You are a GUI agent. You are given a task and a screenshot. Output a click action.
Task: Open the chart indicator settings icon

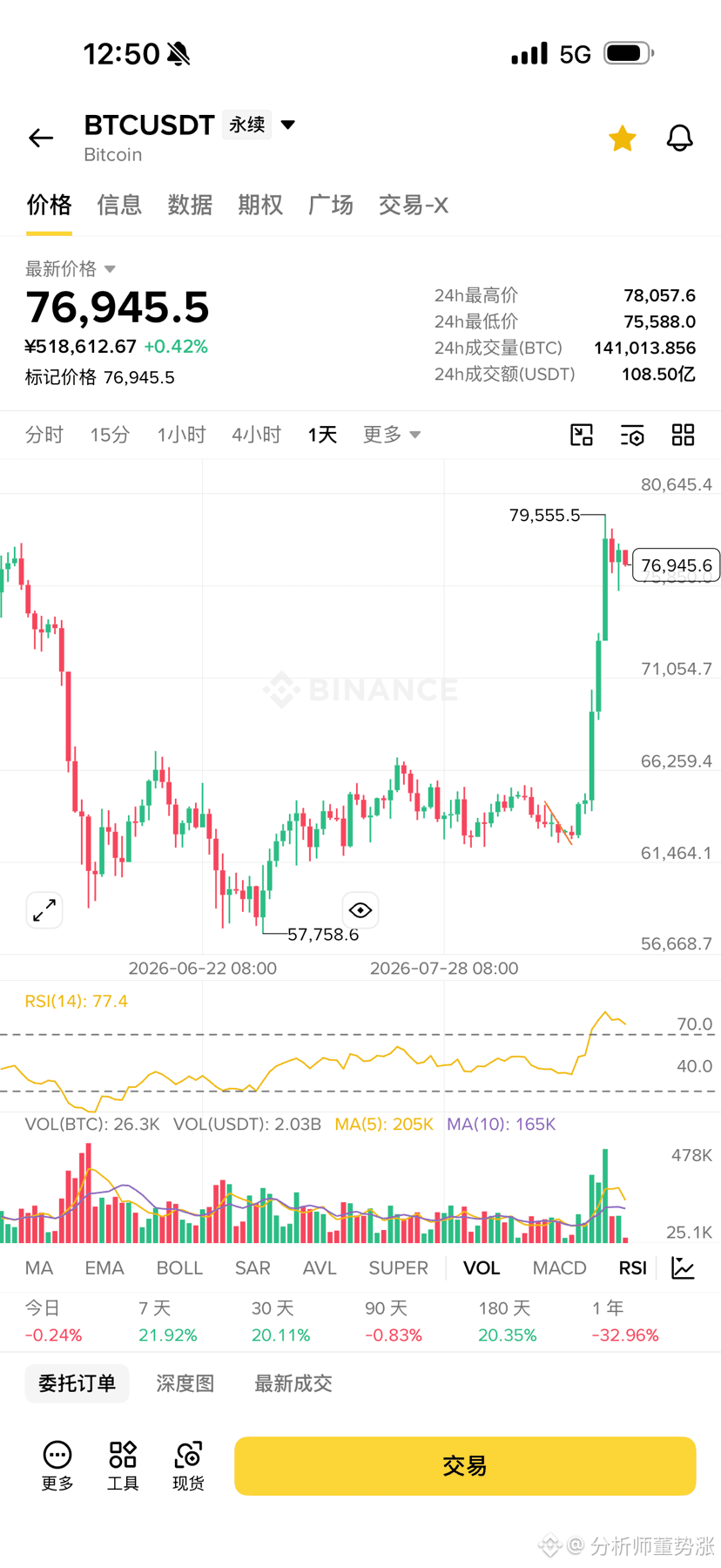coord(632,435)
